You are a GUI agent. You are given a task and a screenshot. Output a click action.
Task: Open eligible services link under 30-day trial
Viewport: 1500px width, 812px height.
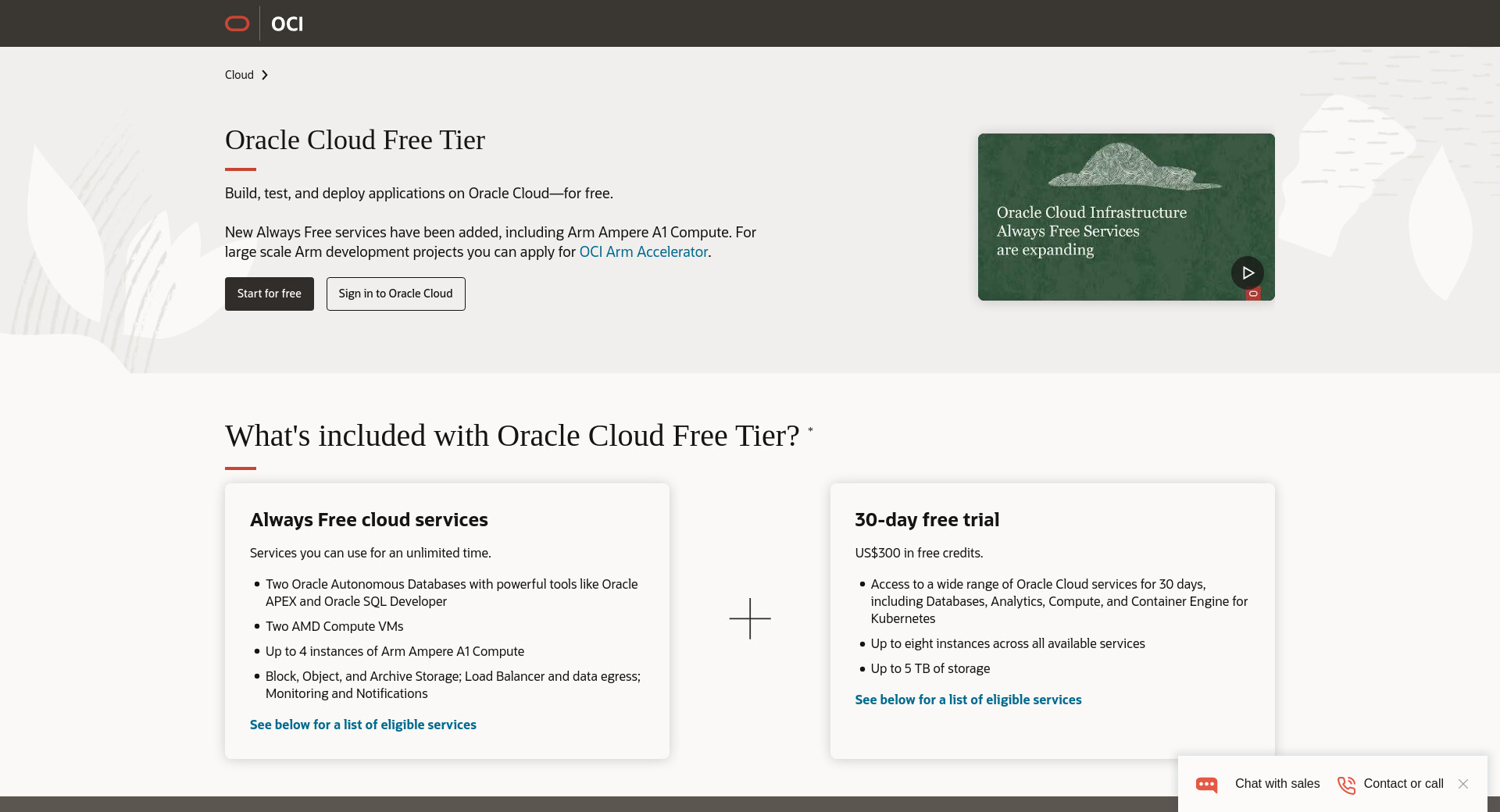click(x=969, y=700)
